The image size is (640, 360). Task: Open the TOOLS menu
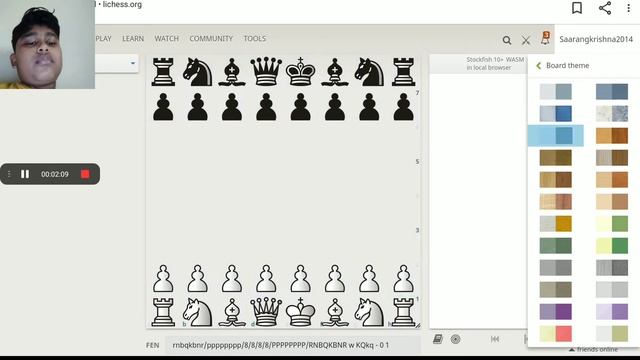pyautogui.click(x=255, y=39)
